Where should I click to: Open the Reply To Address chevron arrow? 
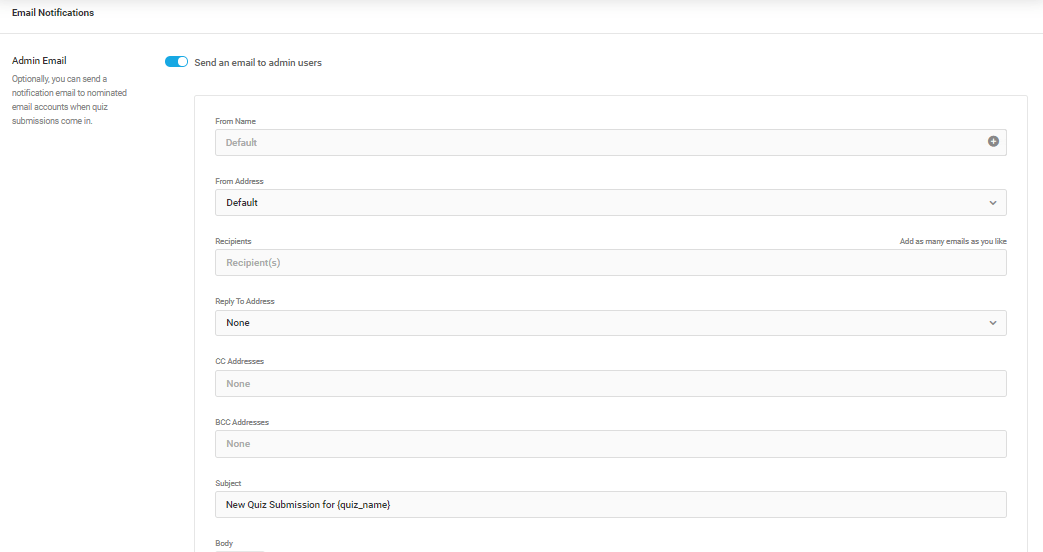click(992, 323)
